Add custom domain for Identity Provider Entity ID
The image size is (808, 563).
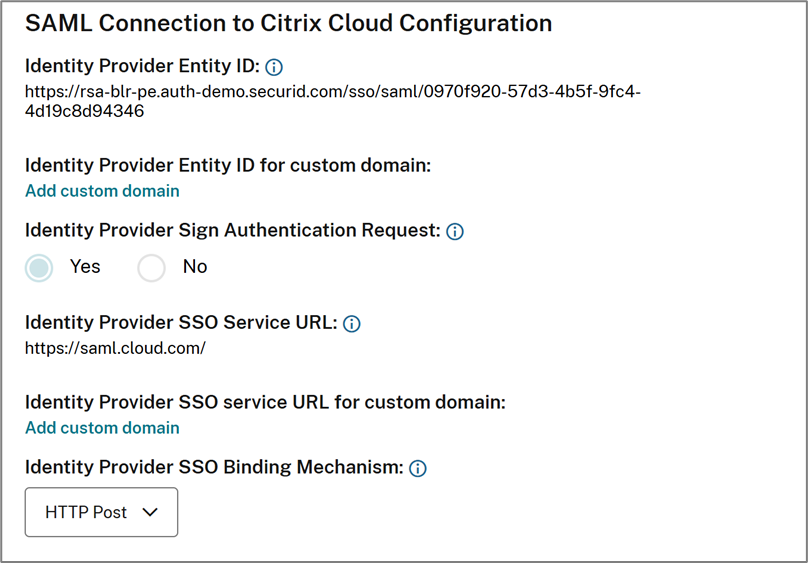(102, 191)
